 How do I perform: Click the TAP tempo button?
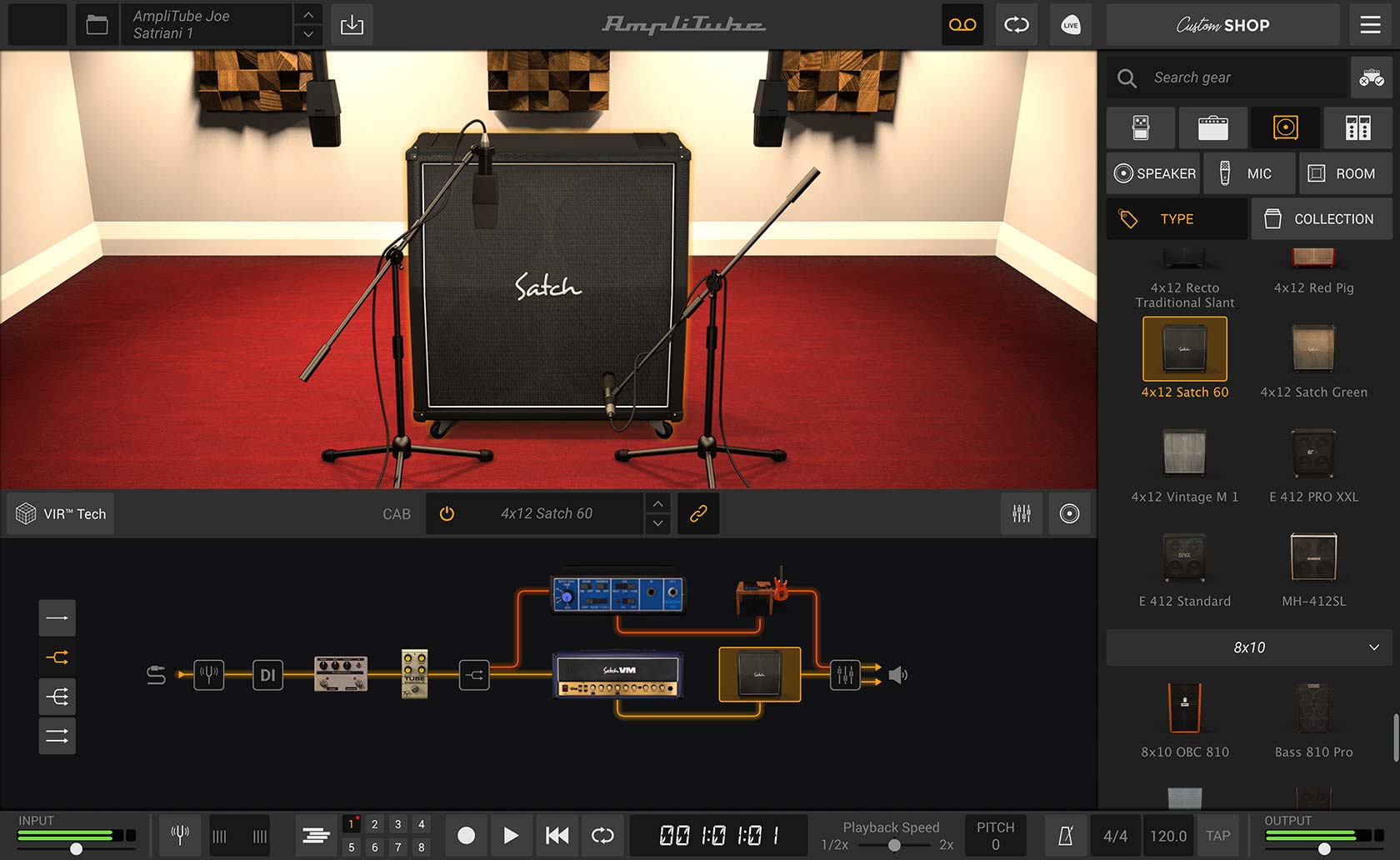[1217, 835]
